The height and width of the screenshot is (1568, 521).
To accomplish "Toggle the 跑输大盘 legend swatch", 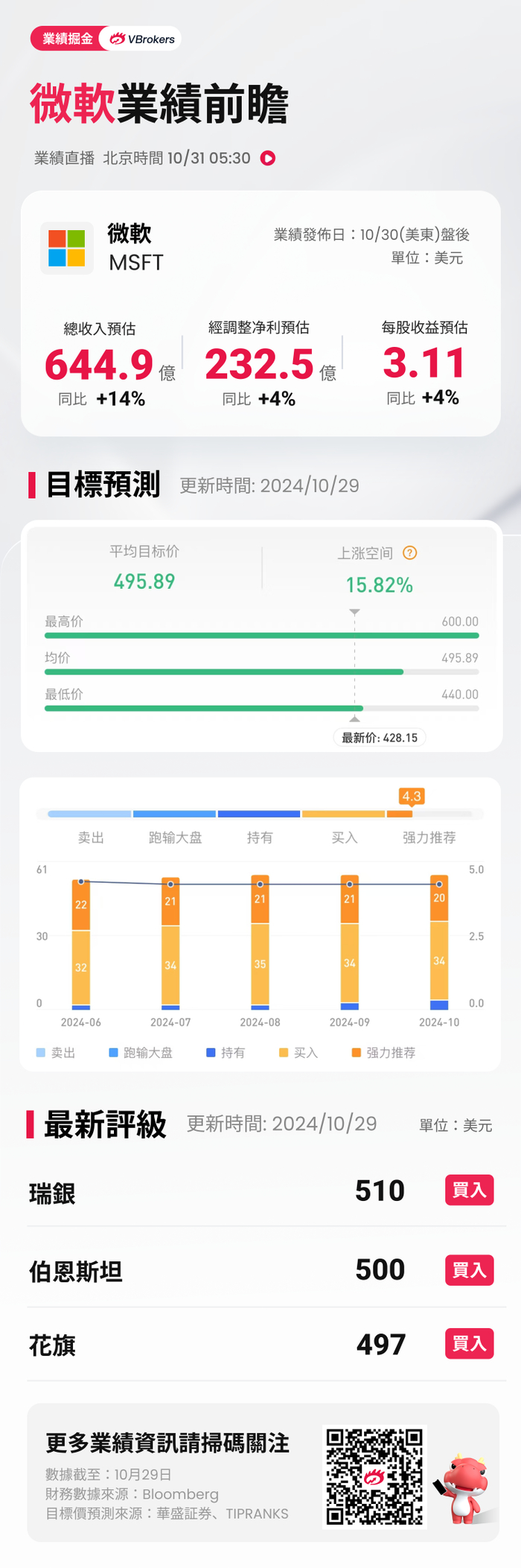I will click(114, 1052).
